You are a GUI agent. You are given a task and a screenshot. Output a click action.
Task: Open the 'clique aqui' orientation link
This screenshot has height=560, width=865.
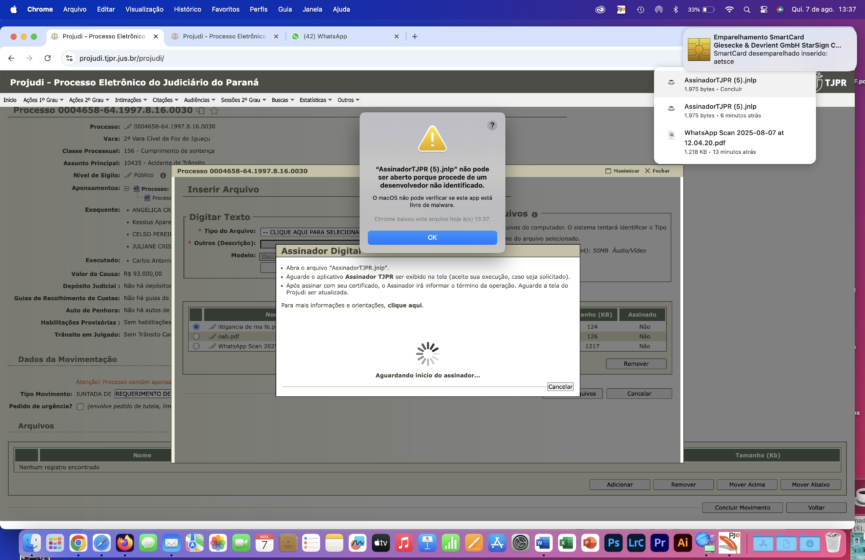405,305
